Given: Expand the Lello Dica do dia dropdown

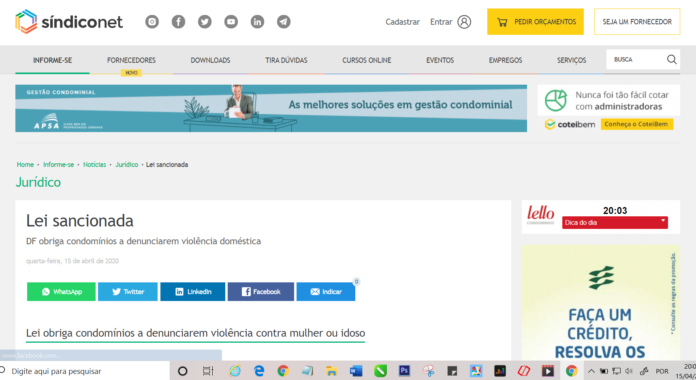Looking at the screenshot, I should tap(615, 222).
